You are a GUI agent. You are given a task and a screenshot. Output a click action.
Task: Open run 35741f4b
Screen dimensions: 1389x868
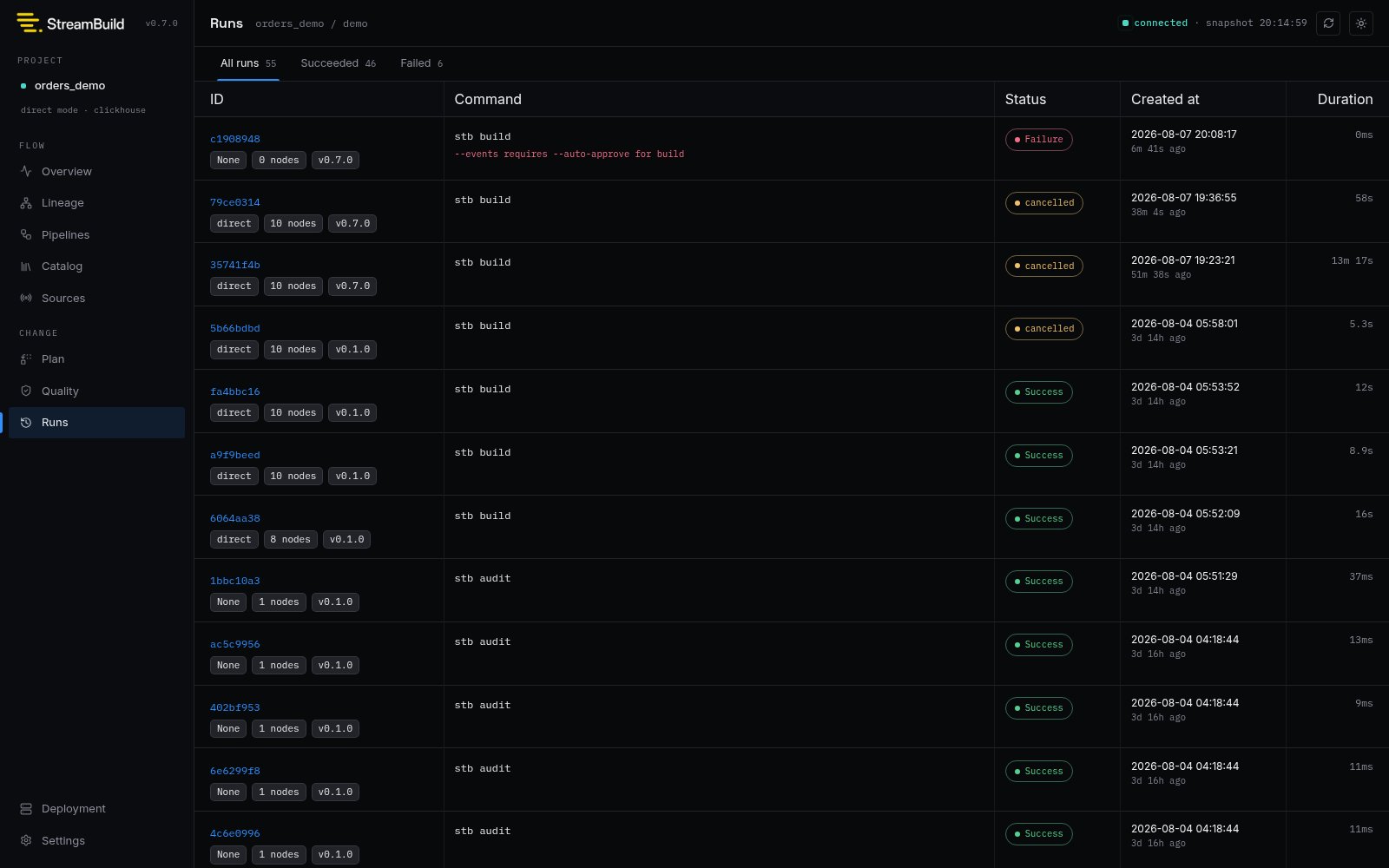click(235, 265)
